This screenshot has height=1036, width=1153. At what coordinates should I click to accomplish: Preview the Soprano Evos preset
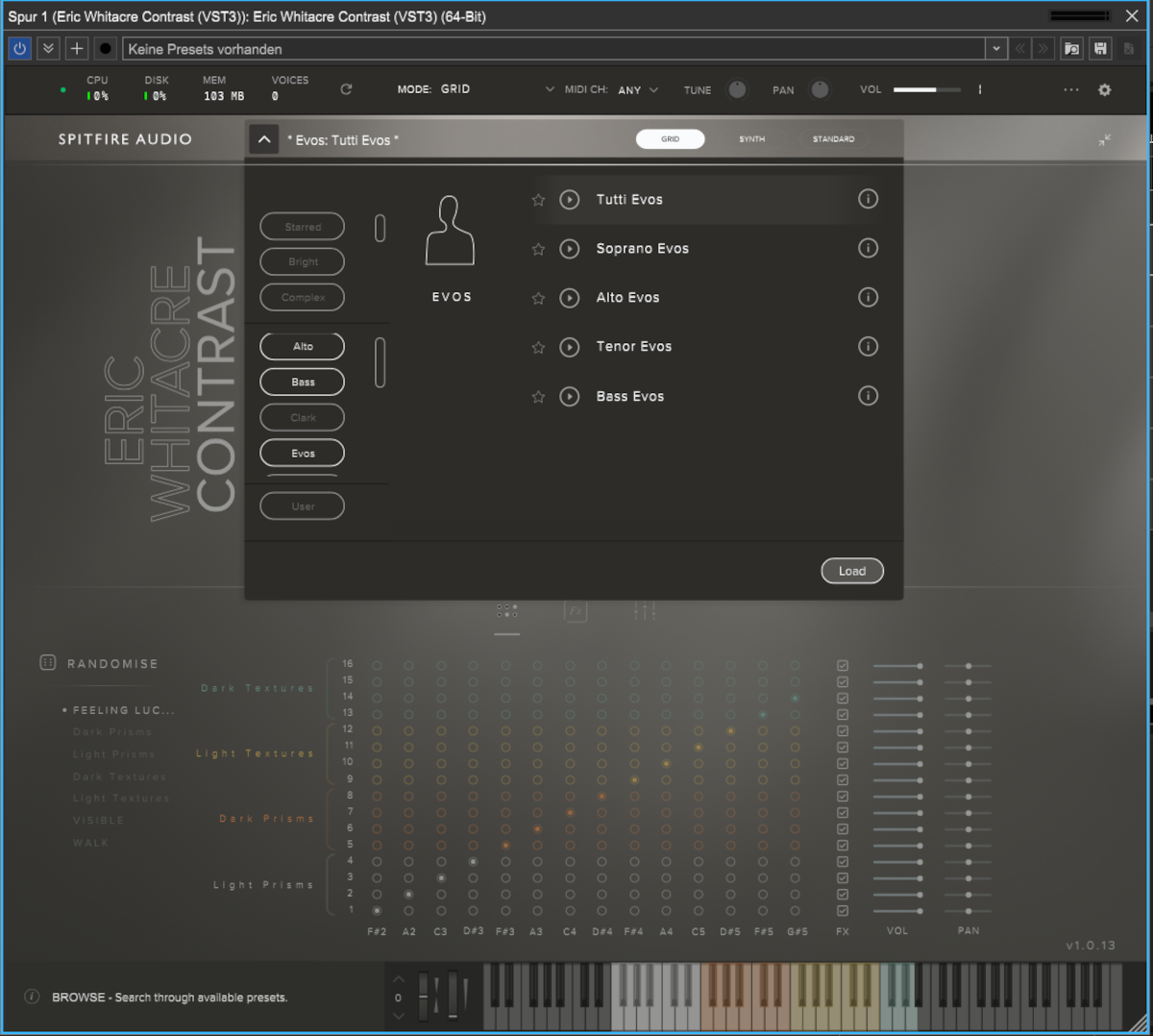point(570,249)
